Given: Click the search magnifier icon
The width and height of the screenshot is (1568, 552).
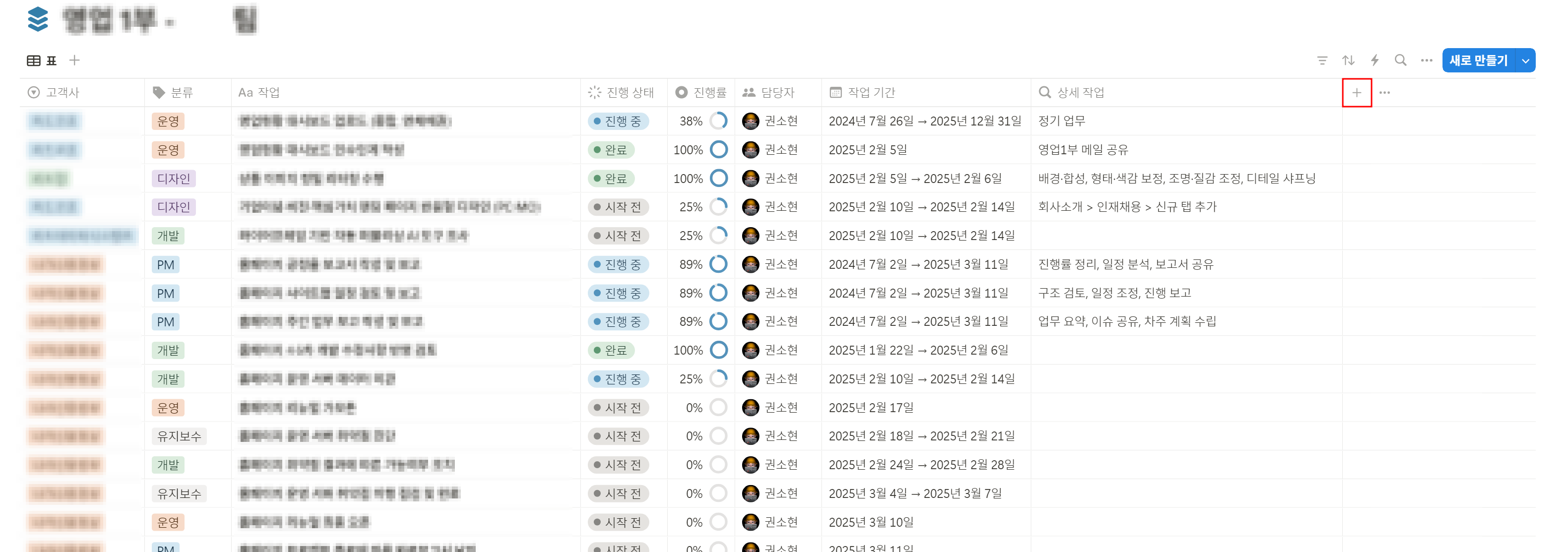Looking at the screenshot, I should (1400, 60).
